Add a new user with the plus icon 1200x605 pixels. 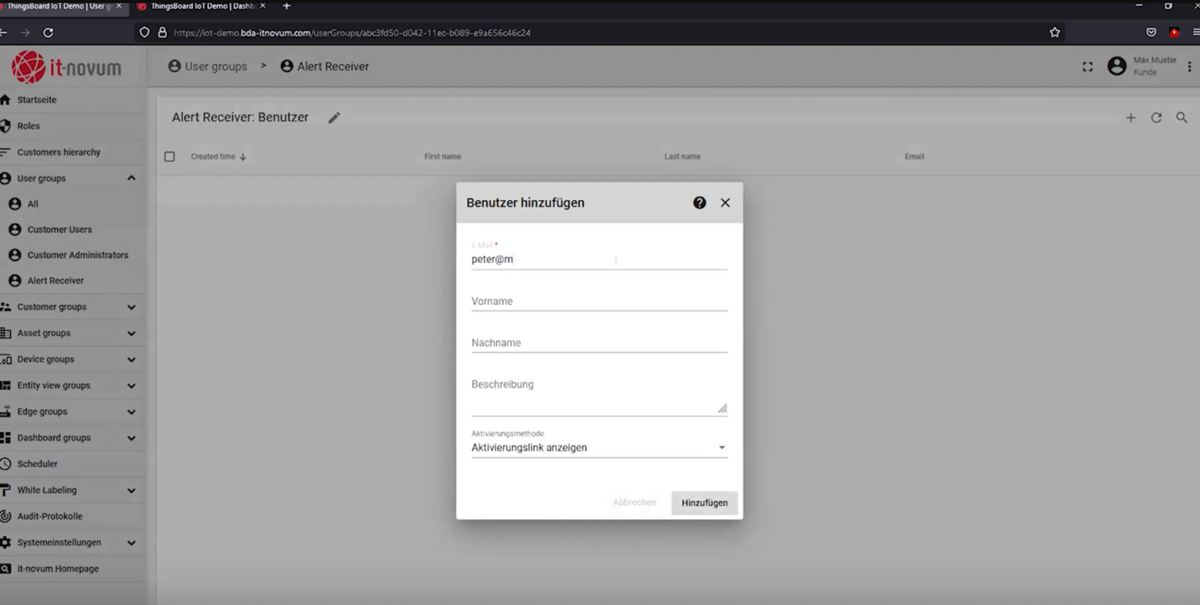(x=1130, y=117)
